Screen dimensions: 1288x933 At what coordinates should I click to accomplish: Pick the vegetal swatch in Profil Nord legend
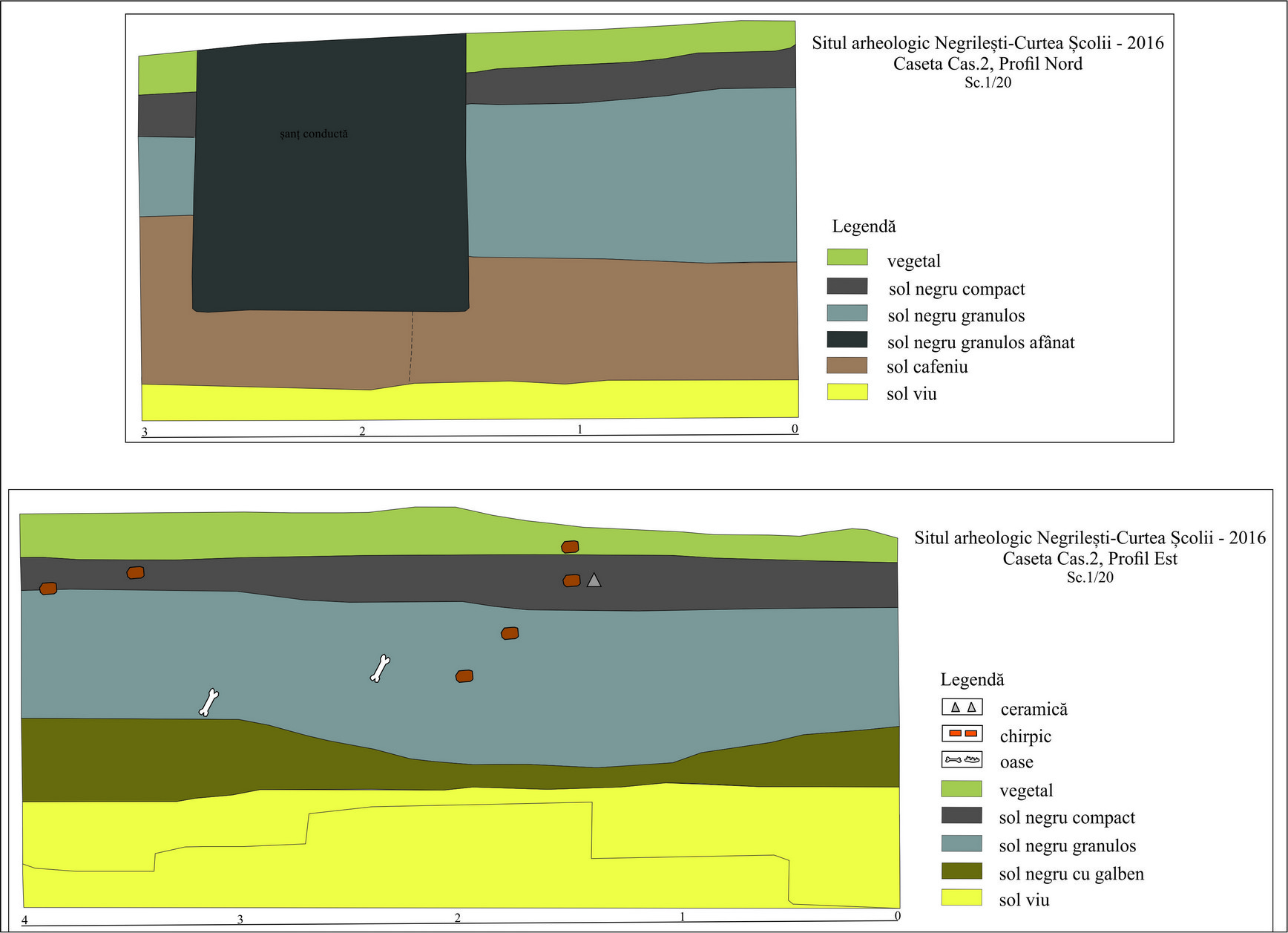point(847,258)
